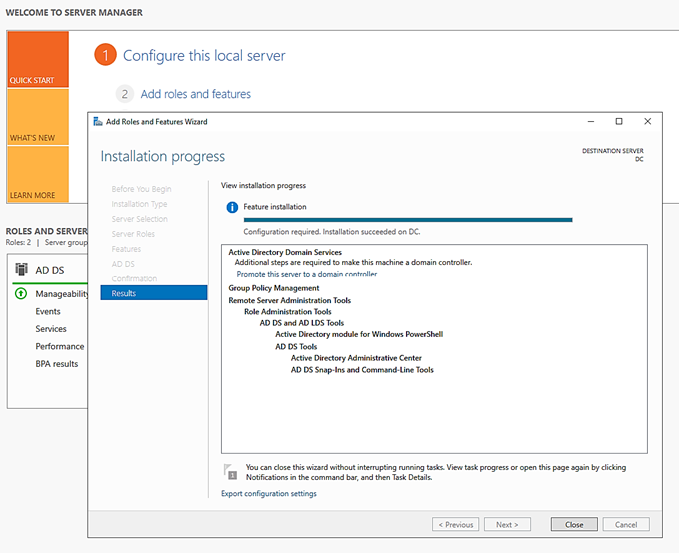Maximize the wizard window

coord(619,122)
